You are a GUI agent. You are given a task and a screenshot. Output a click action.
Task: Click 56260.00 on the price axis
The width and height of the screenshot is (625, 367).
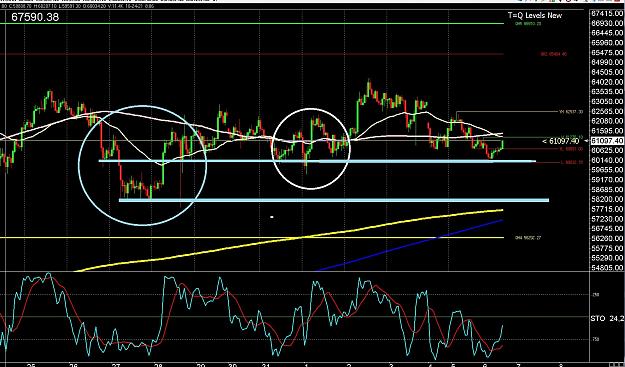tap(607, 238)
